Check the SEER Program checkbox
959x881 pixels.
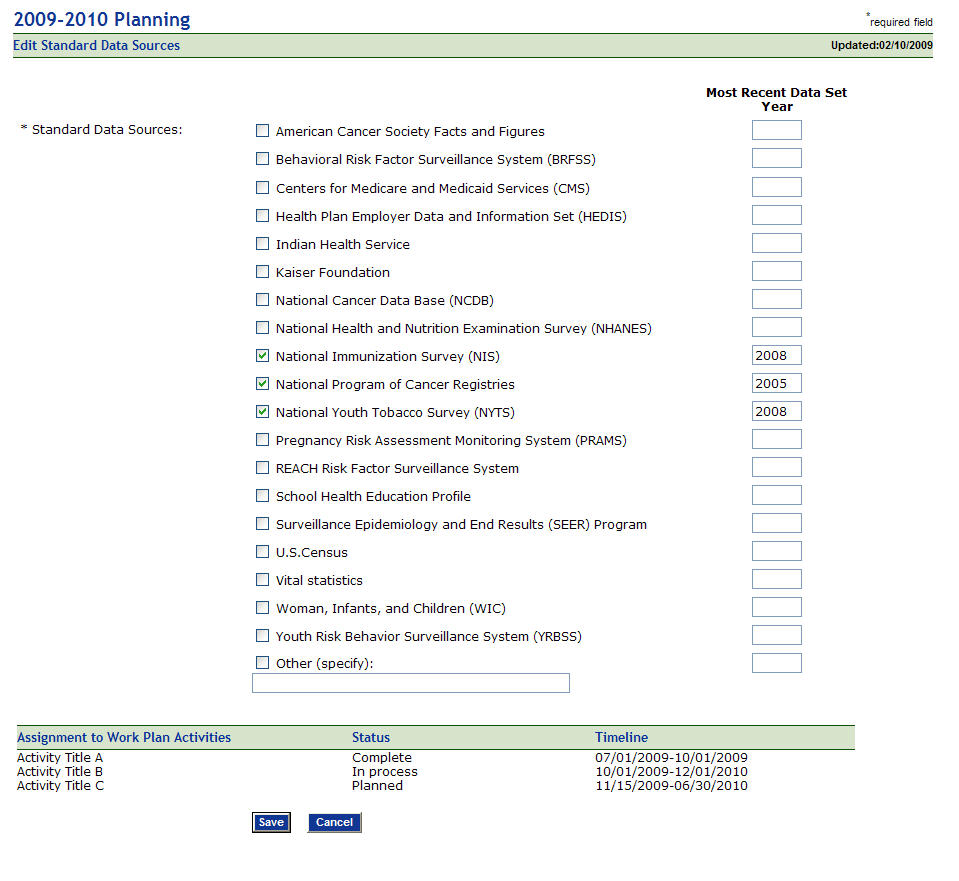click(262, 523)
